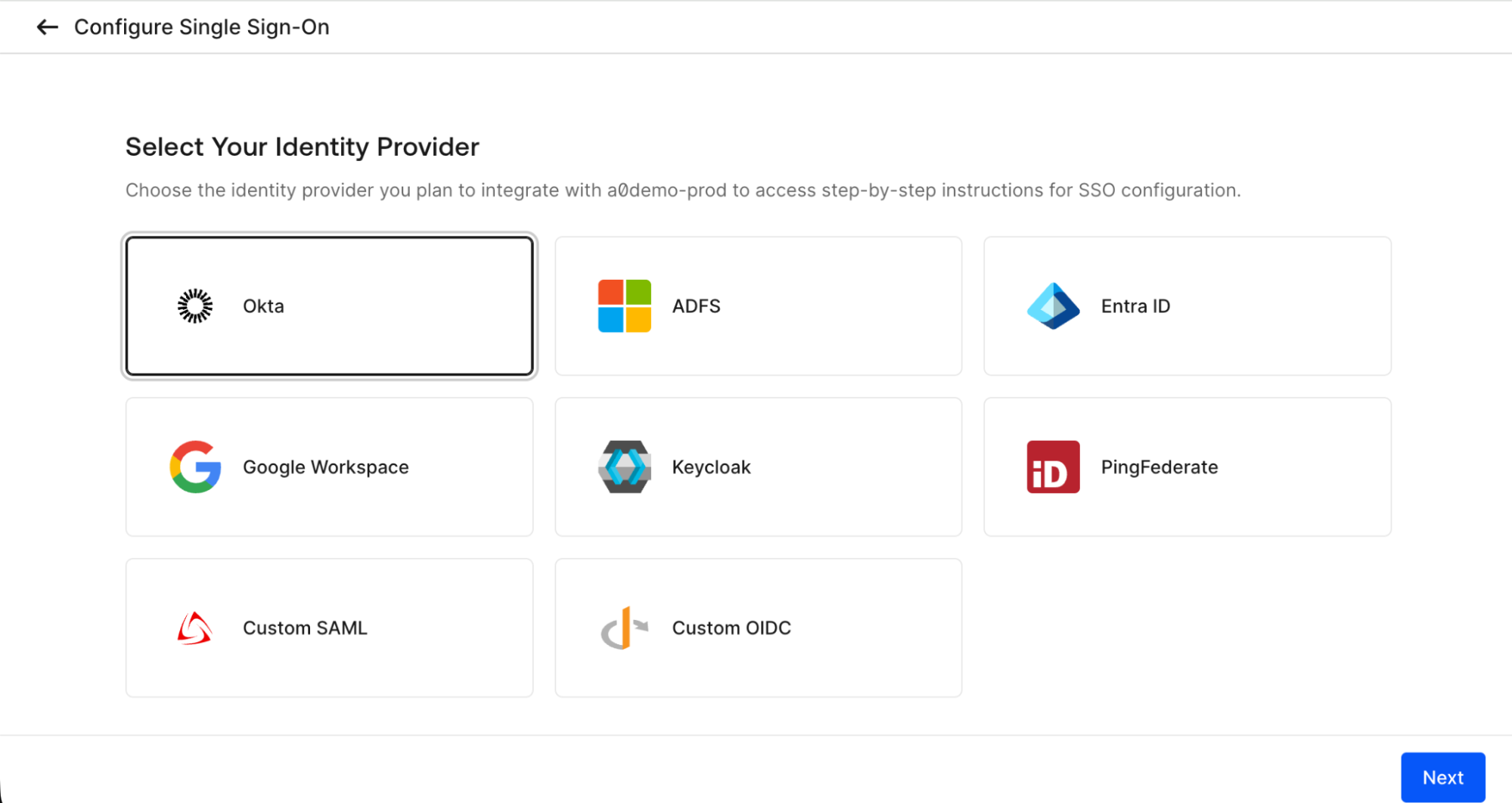Select ADFS as your identity provider
The image size is (1512, 803).
[x=757, y=305]
